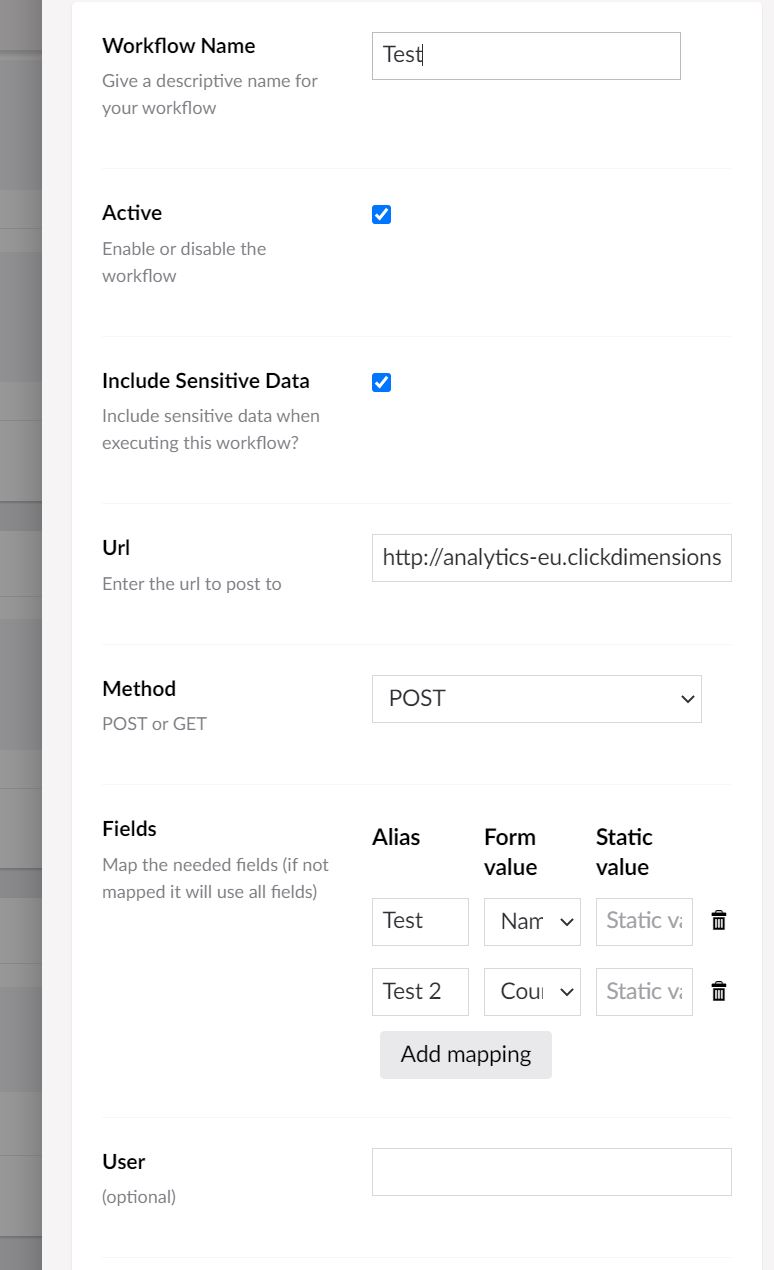
Task: Click the Include Sensitive Data label
Action: pos(206,381)
